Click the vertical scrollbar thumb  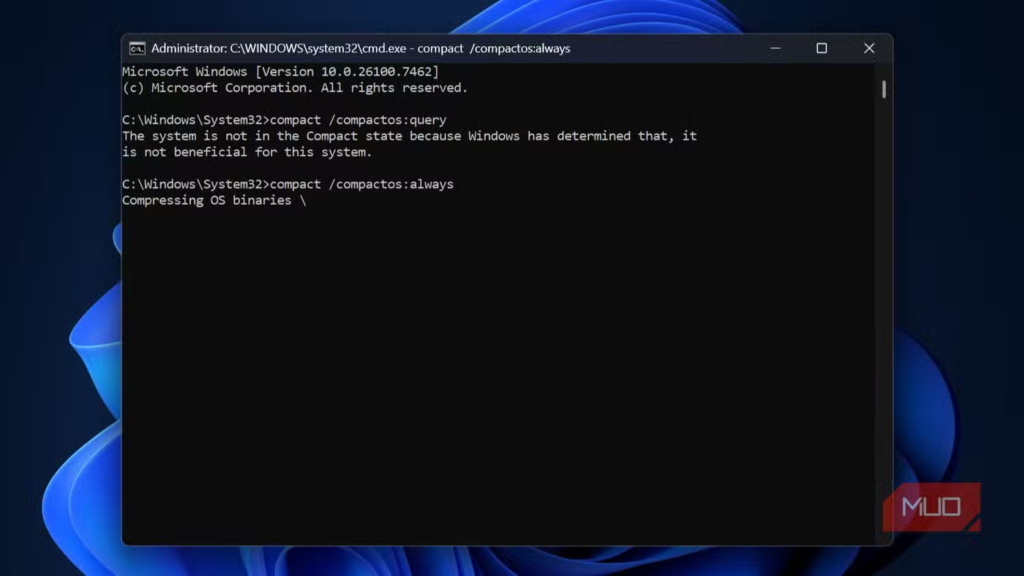click(x=884, y=90)
